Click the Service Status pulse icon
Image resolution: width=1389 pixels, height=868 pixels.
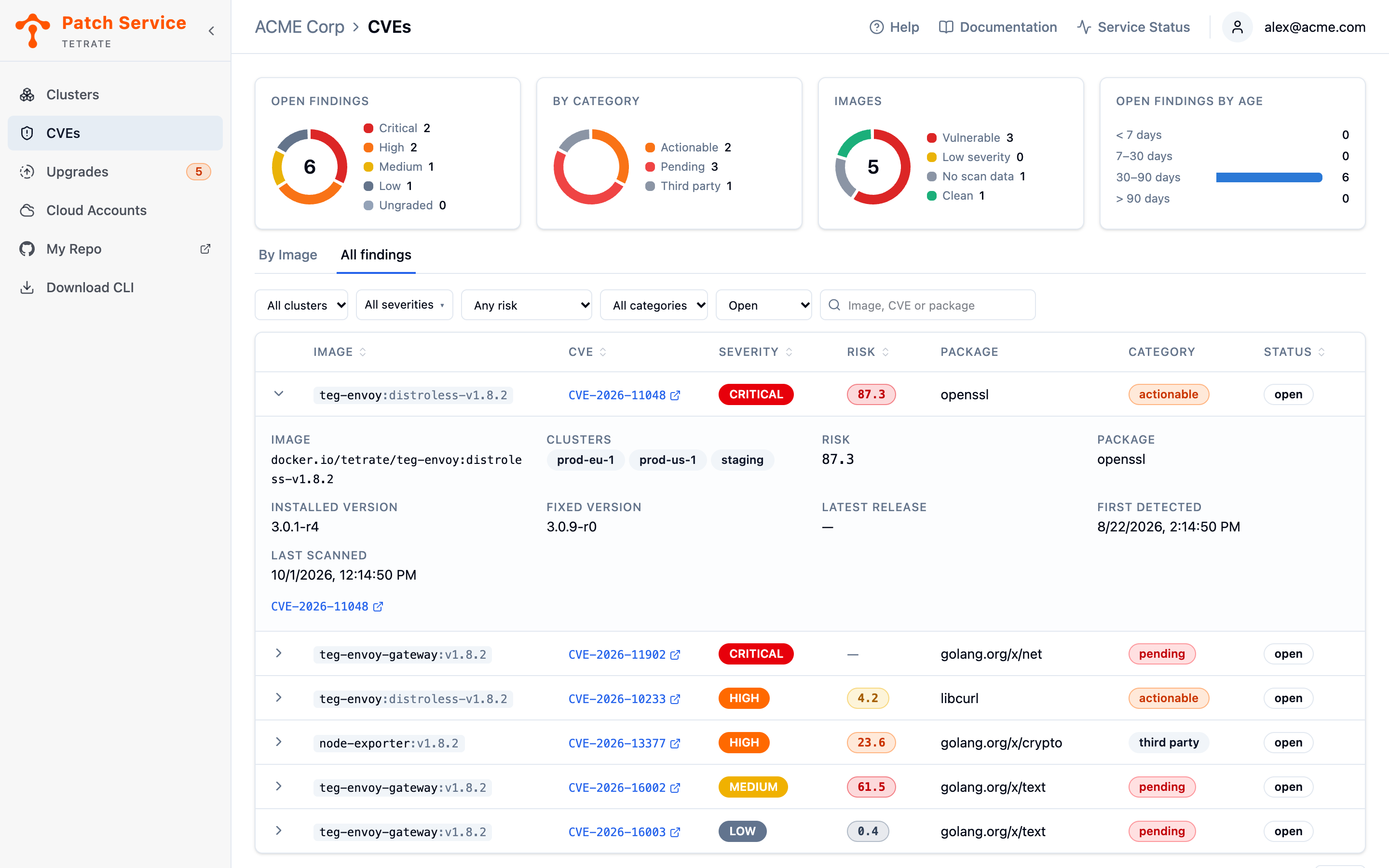(1084, 27)
